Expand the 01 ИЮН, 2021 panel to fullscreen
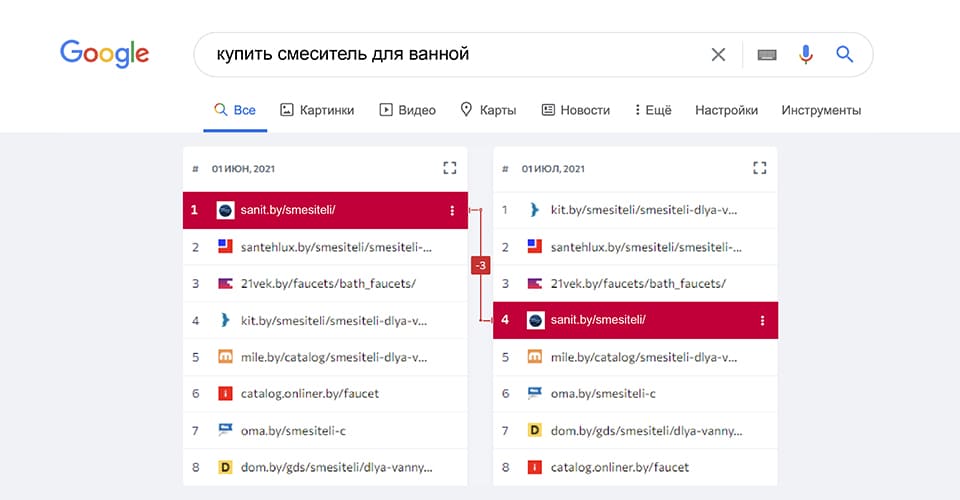Screen dimensions: 960x500 [x=449, y=168]
